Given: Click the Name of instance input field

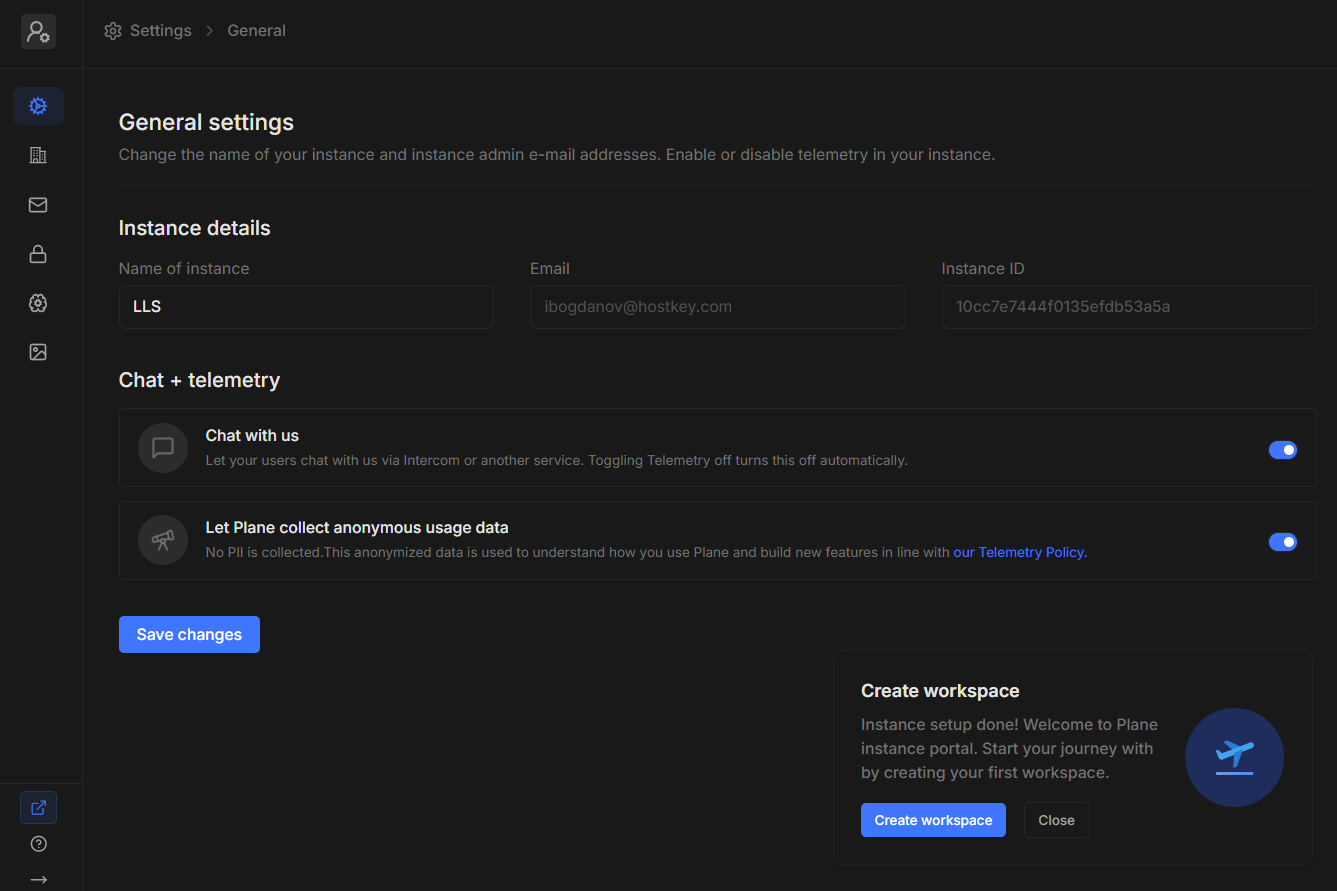Looking at the screenshot, I should click(306, 307).
